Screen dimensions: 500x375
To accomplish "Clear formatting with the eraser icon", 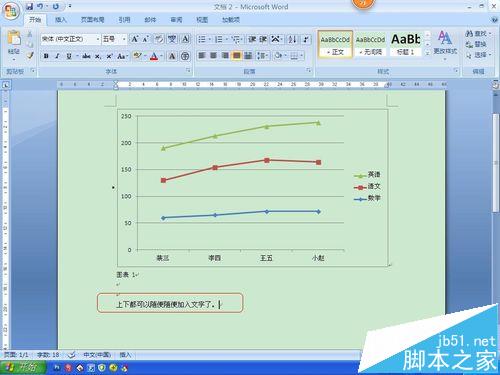I will tap(159, 39).
